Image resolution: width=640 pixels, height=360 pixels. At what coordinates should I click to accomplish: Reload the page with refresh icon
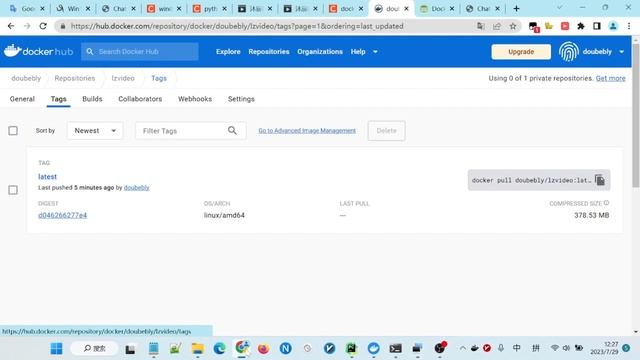coord(43,26)
